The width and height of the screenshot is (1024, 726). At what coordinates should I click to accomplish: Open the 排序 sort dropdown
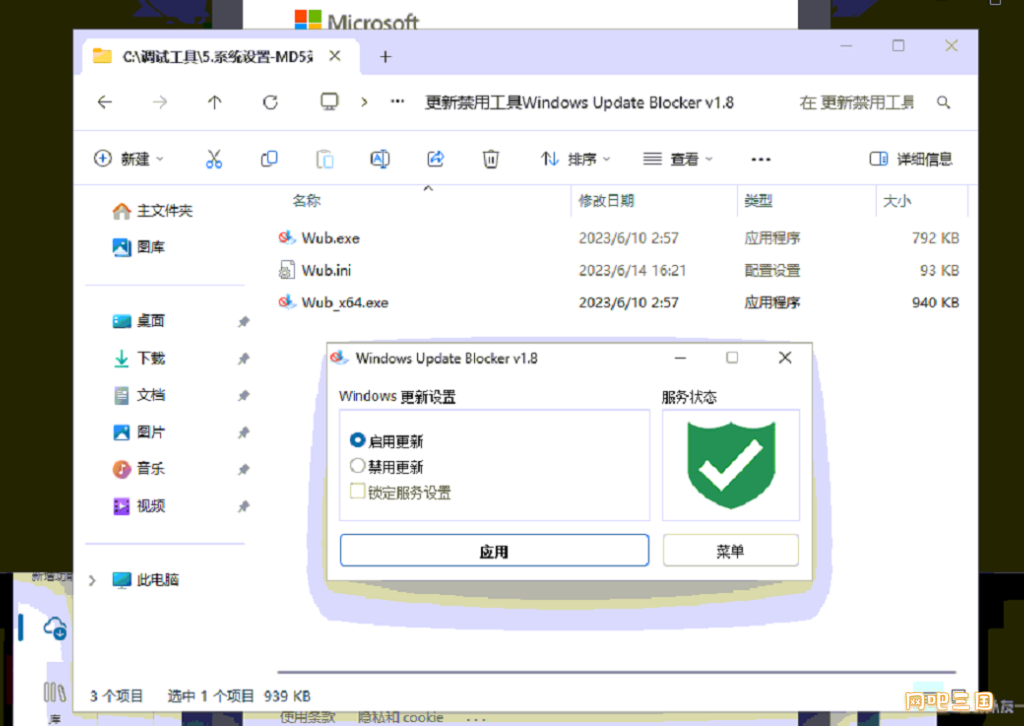click(575, 159)
